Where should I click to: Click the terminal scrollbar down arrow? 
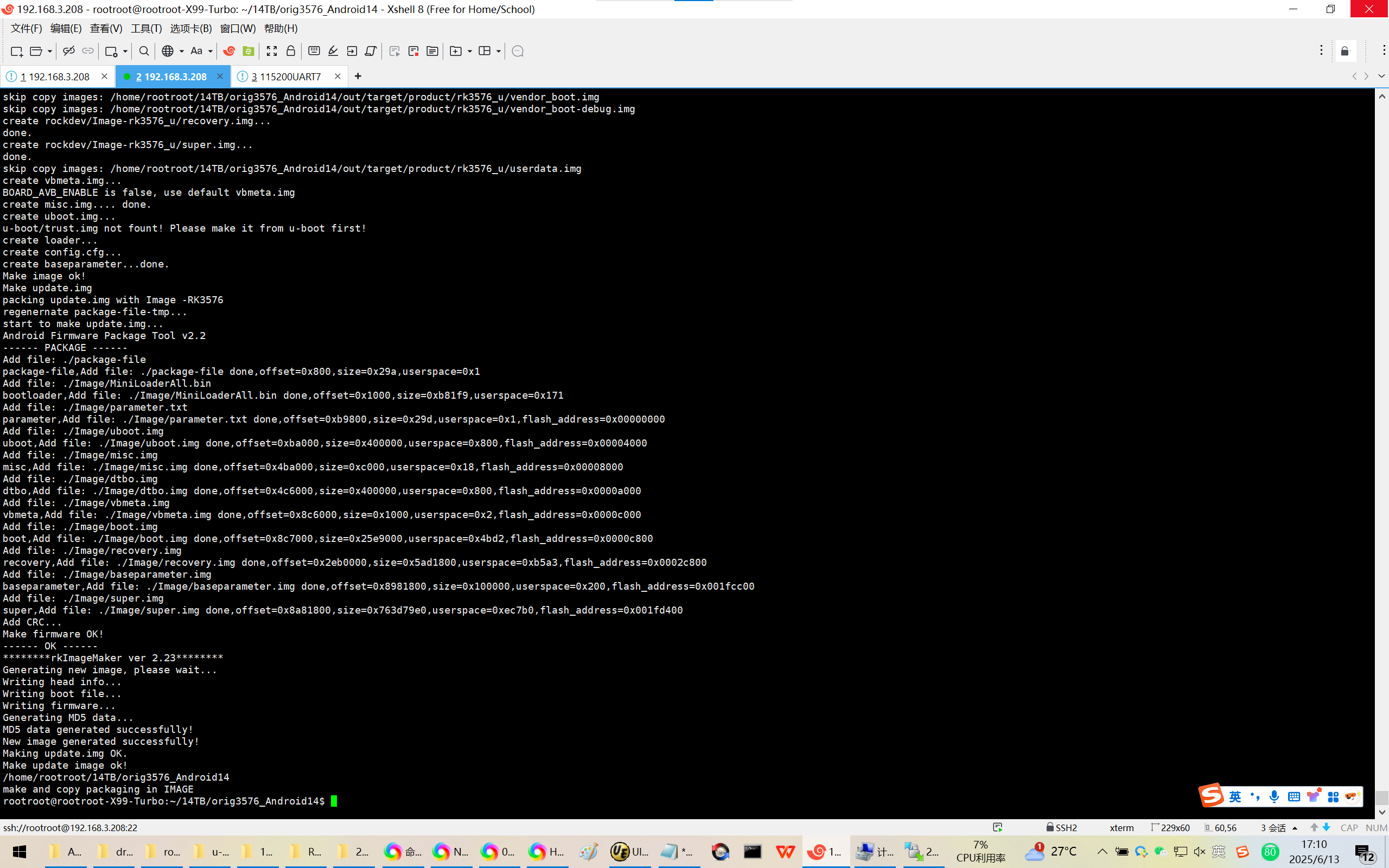click(x=1381, y=812)
